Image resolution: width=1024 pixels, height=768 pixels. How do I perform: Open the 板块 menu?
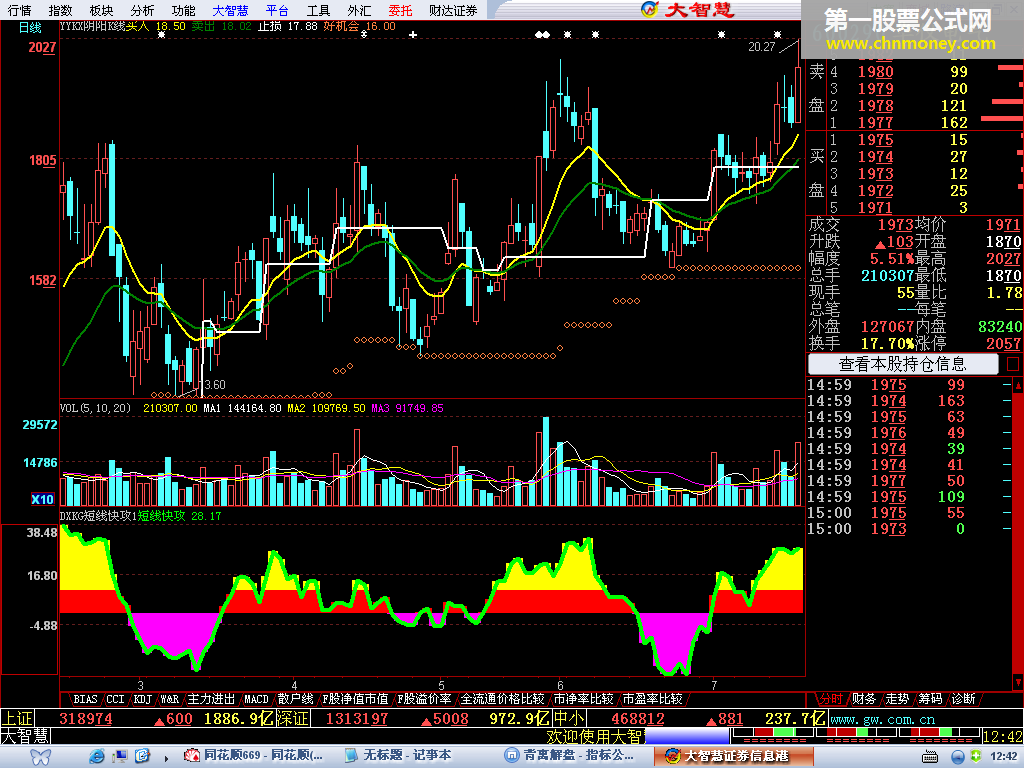coord(101,10)
